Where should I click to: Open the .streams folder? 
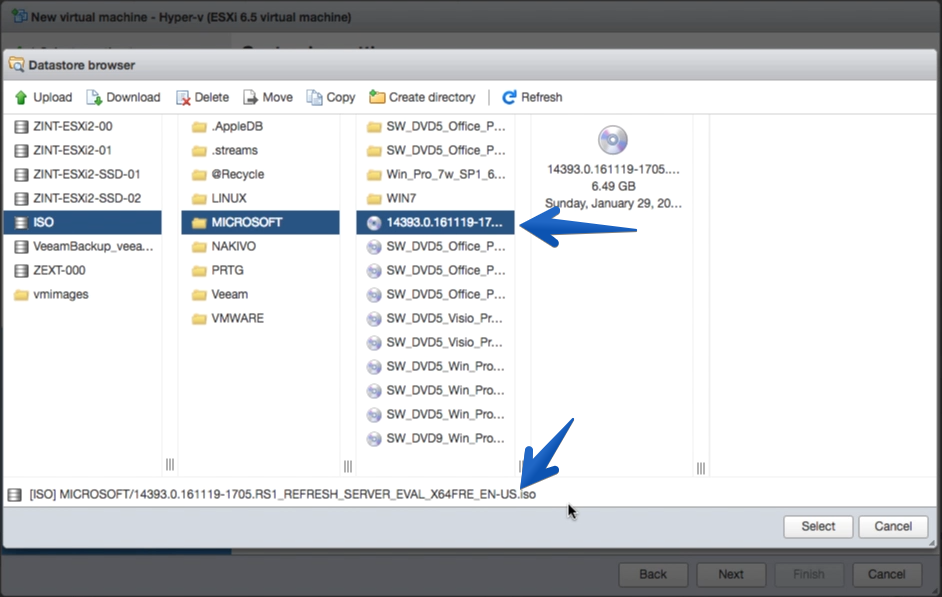click(260, 150)
